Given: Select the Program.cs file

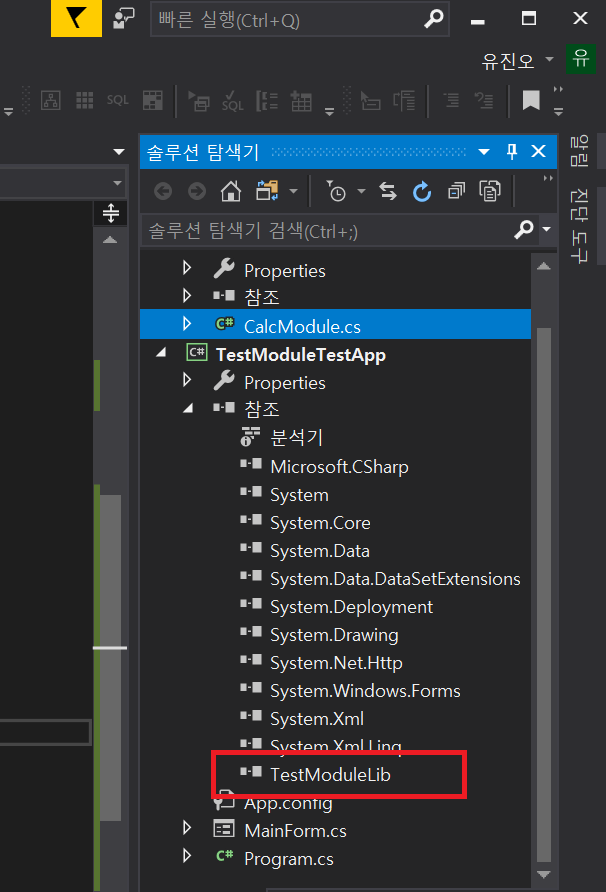Looking at the screenshot, I should click(x=288, y=859).
